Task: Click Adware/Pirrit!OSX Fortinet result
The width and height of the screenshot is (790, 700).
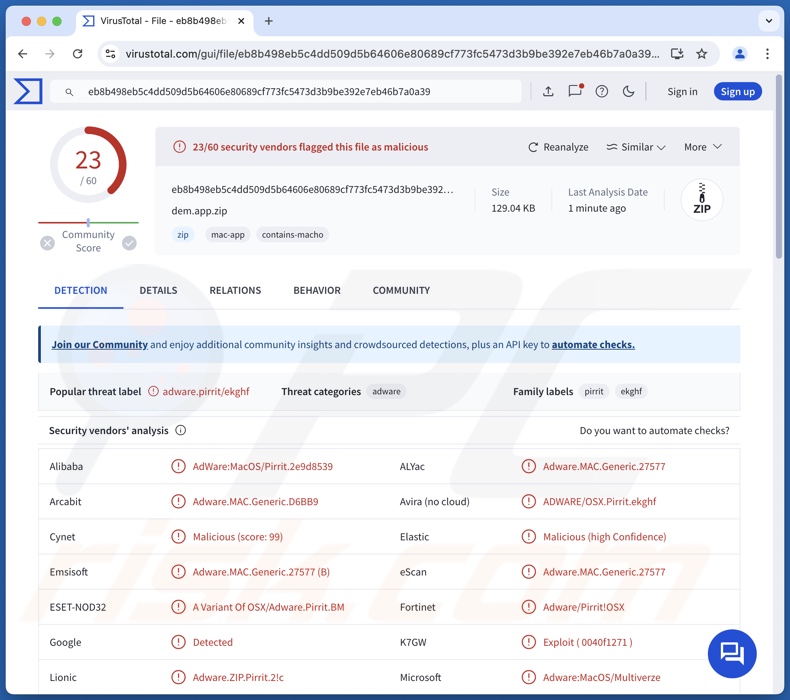Action: point(583,607)
